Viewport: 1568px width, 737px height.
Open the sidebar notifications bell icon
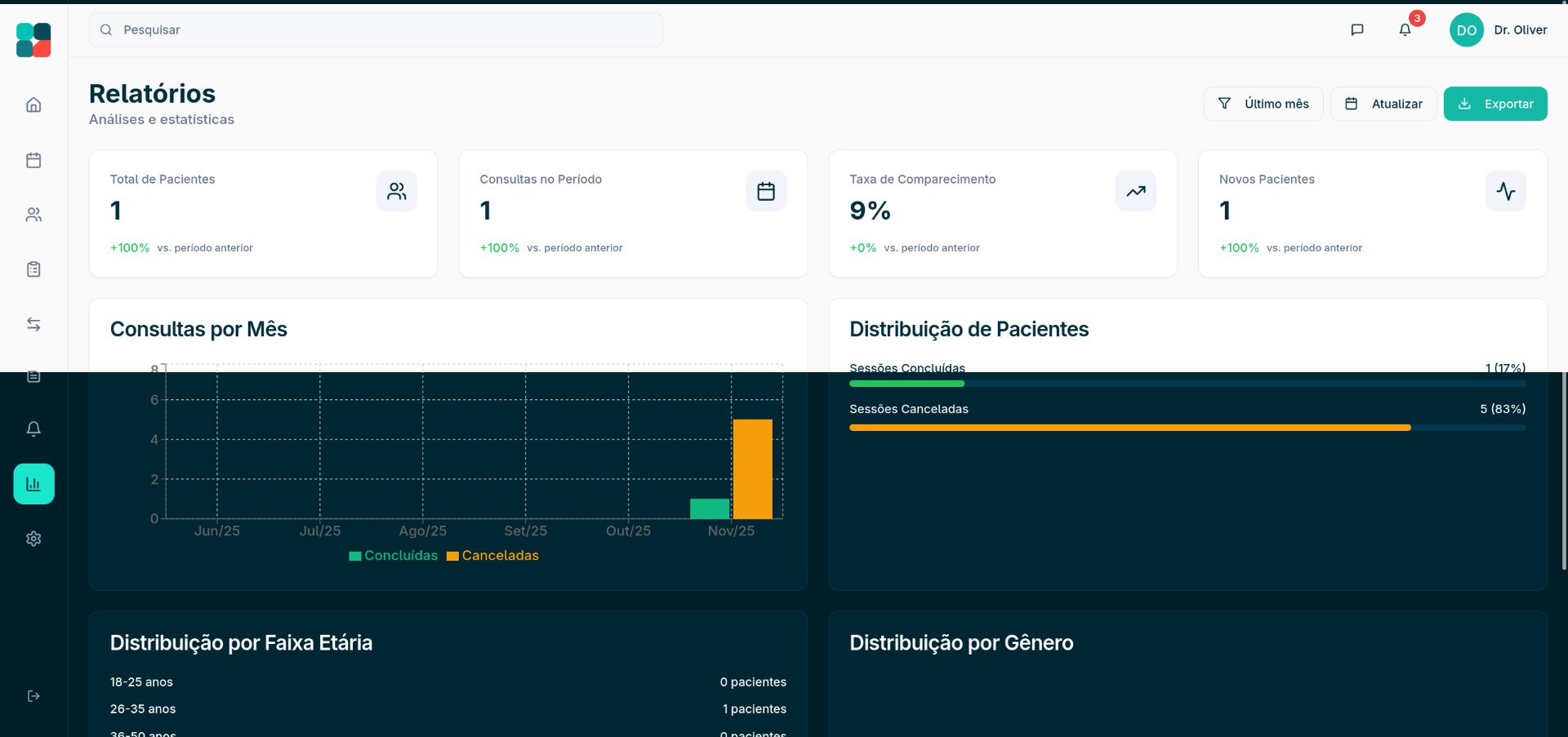(33, 428)
